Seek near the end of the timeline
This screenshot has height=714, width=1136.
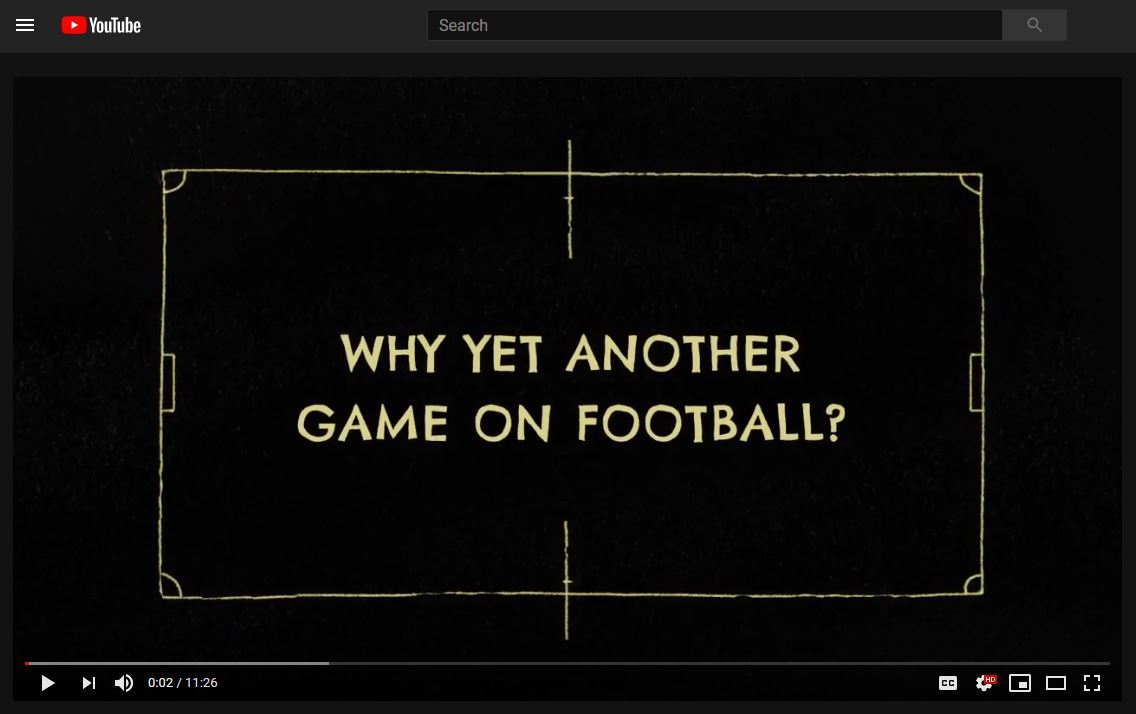click(1095, 663)
